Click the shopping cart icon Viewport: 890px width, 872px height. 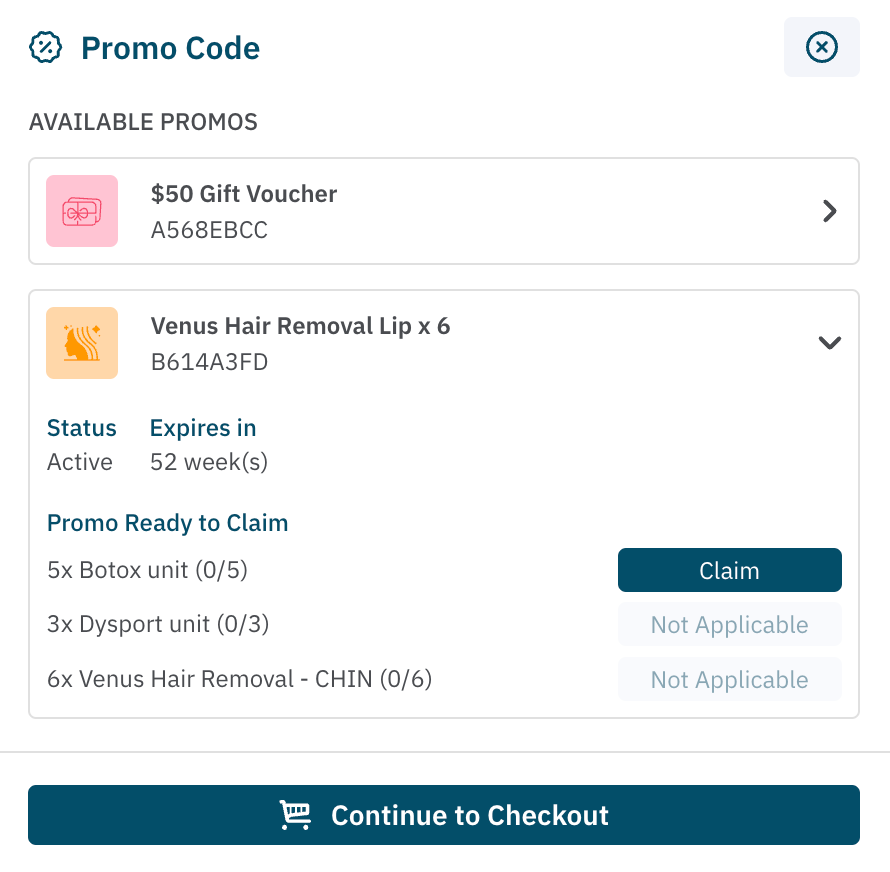295,815
